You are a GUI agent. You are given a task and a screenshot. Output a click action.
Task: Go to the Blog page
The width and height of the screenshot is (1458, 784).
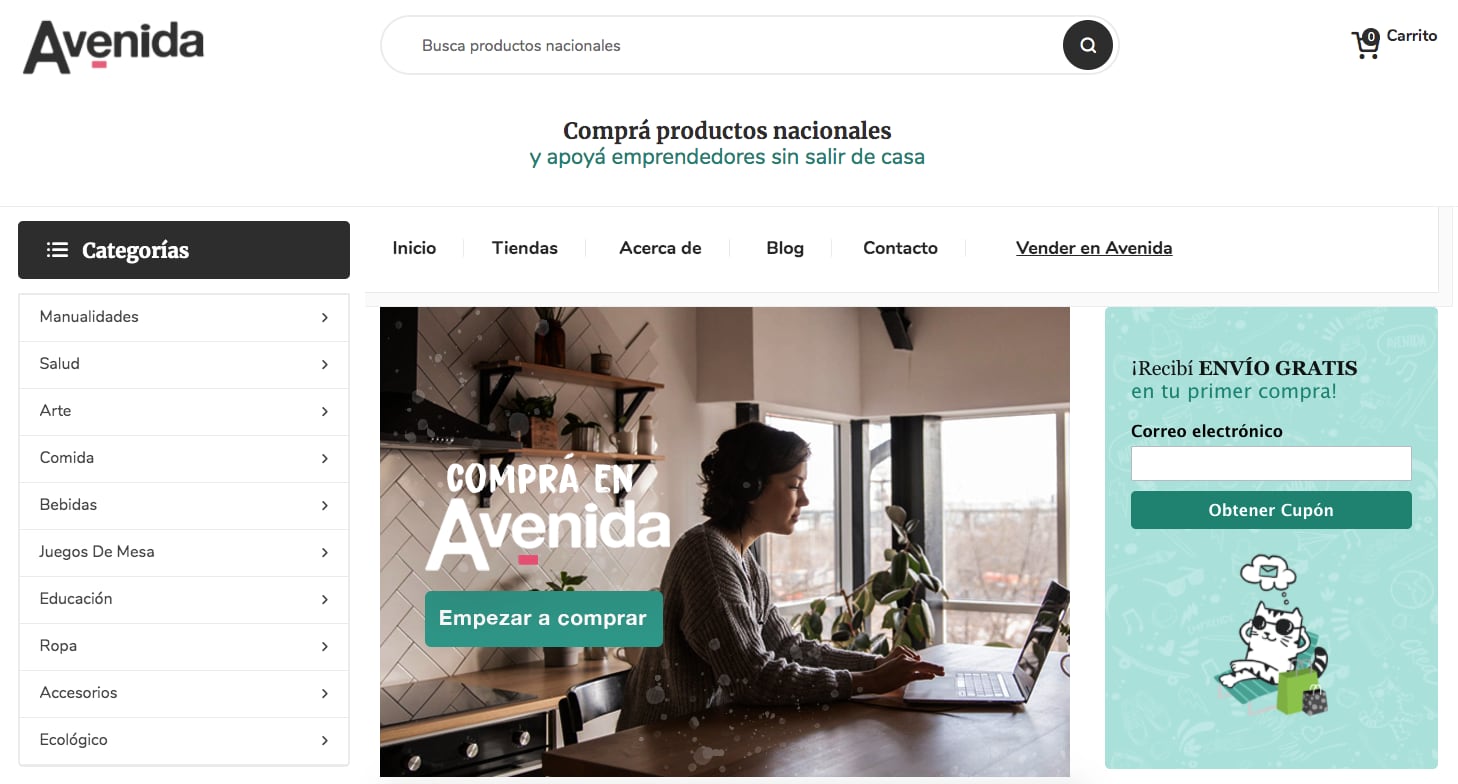[x=785, y=248]
